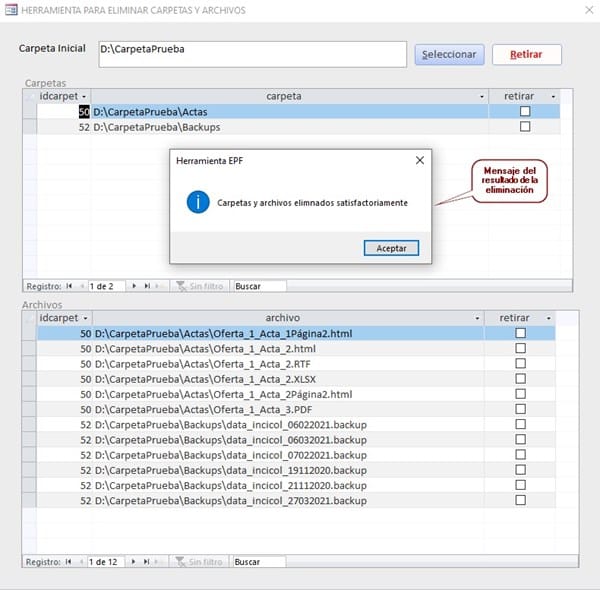600x590 pixels.
Task: Click Buscar search box in Archivos navigator
Action: (259, 562)
